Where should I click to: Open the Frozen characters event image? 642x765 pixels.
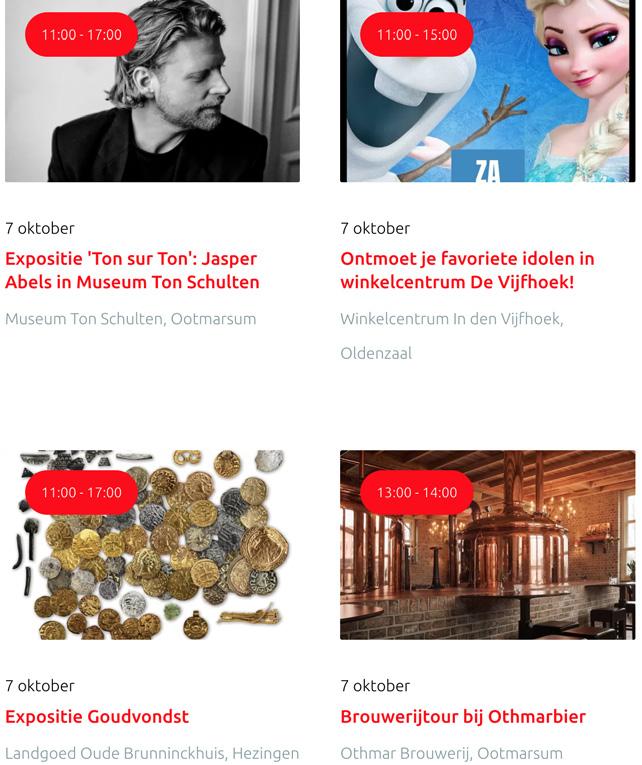click(488, 91)
